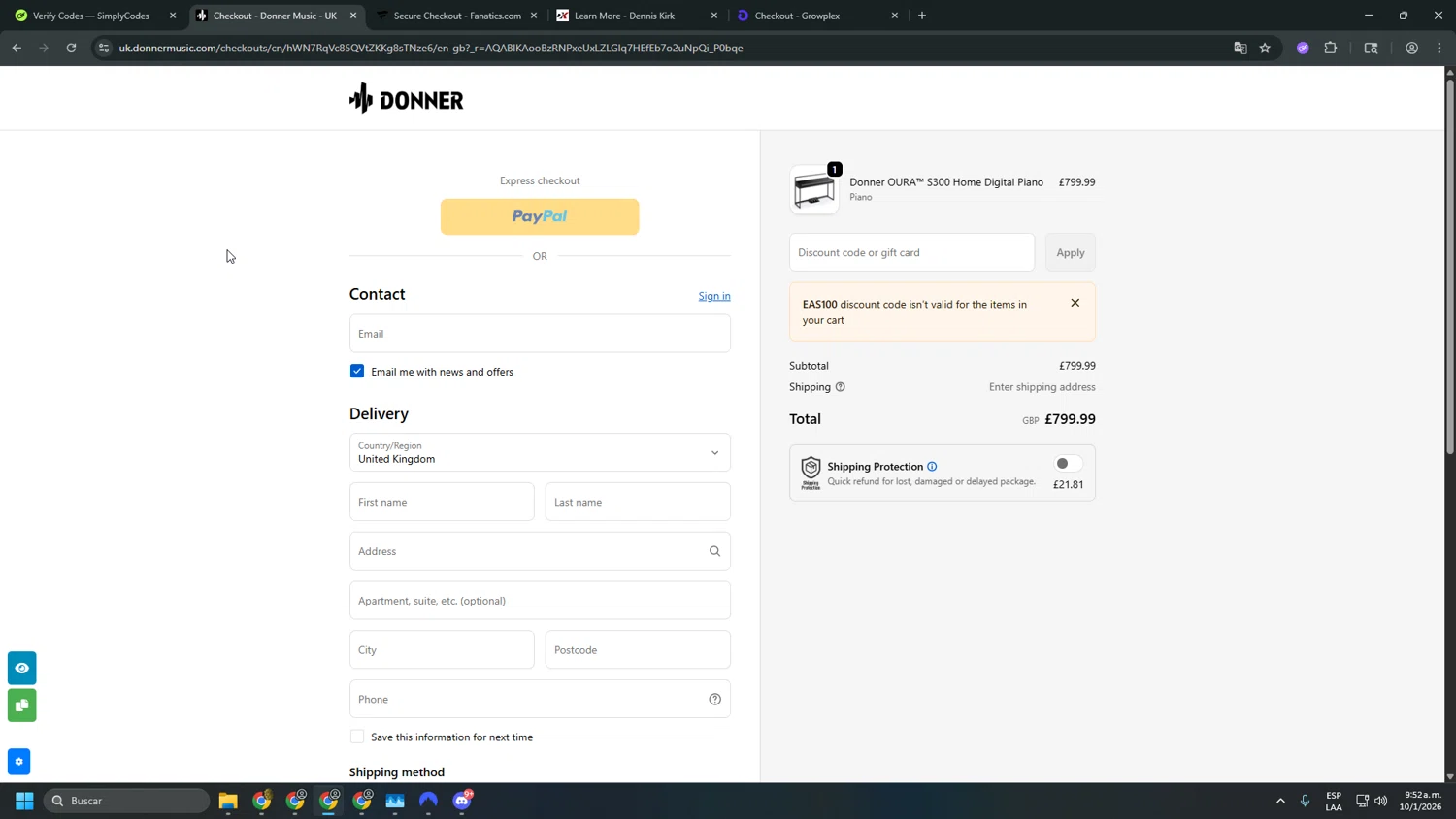Screen dimensions: 1456x819
Task: Uncheck Email me with news and offers
Action: [x=357, y=372]
